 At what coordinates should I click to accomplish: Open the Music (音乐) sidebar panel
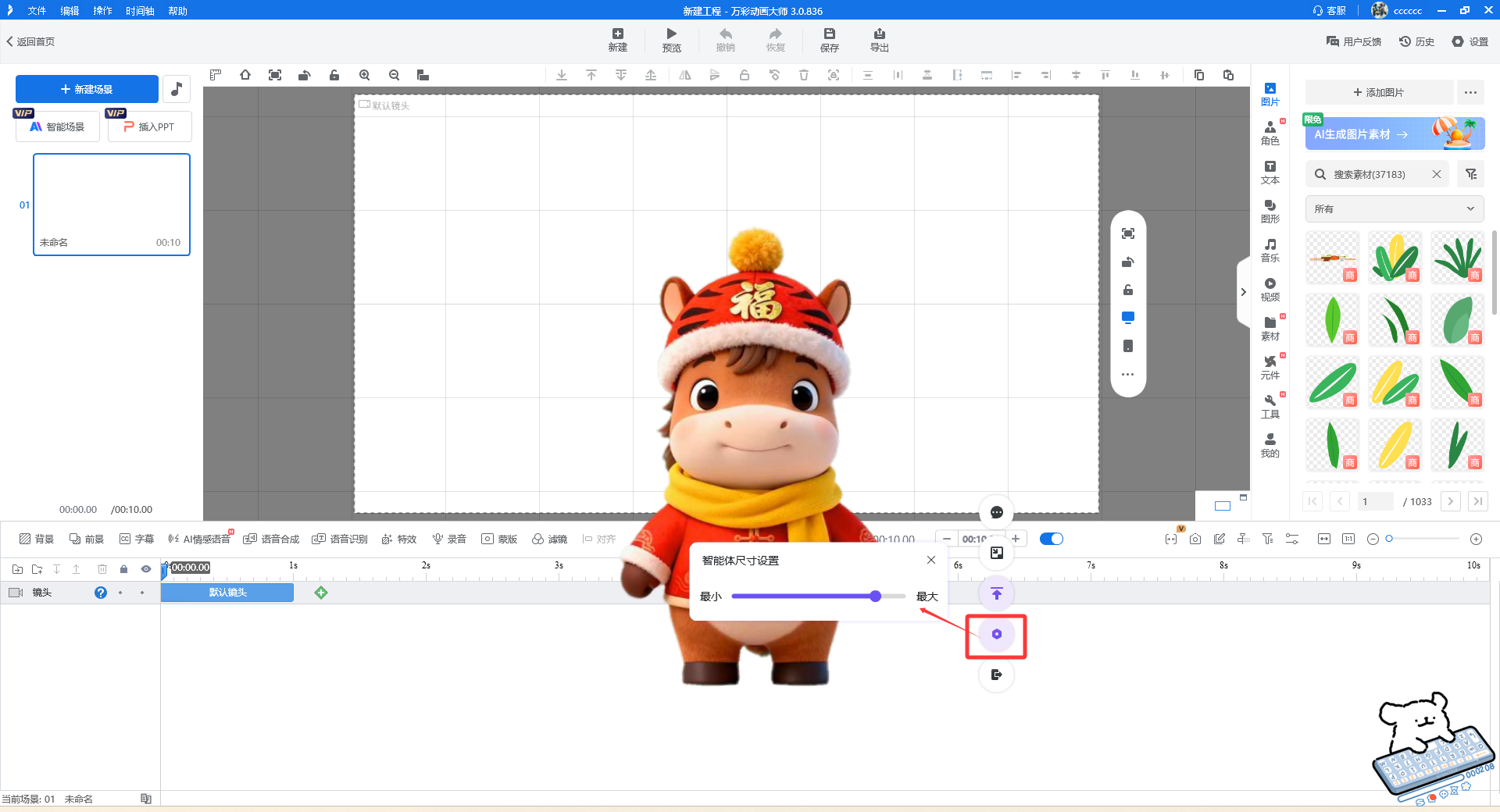(1270, 250)
